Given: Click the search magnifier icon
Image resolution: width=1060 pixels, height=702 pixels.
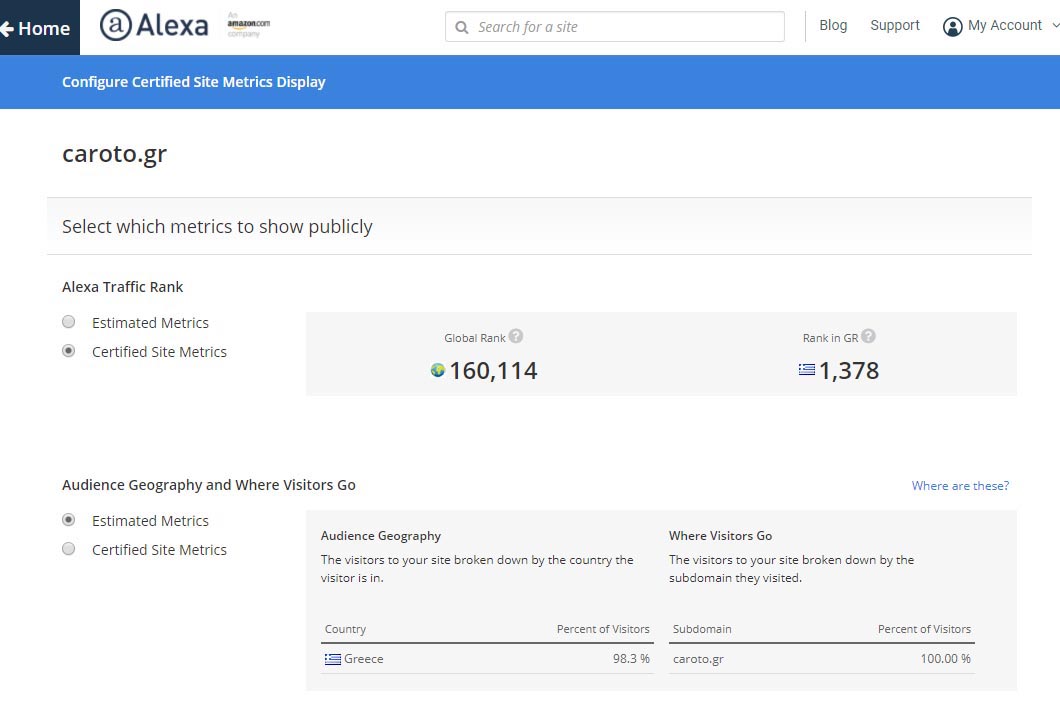Looking at the screenshot, I should 462,28.
